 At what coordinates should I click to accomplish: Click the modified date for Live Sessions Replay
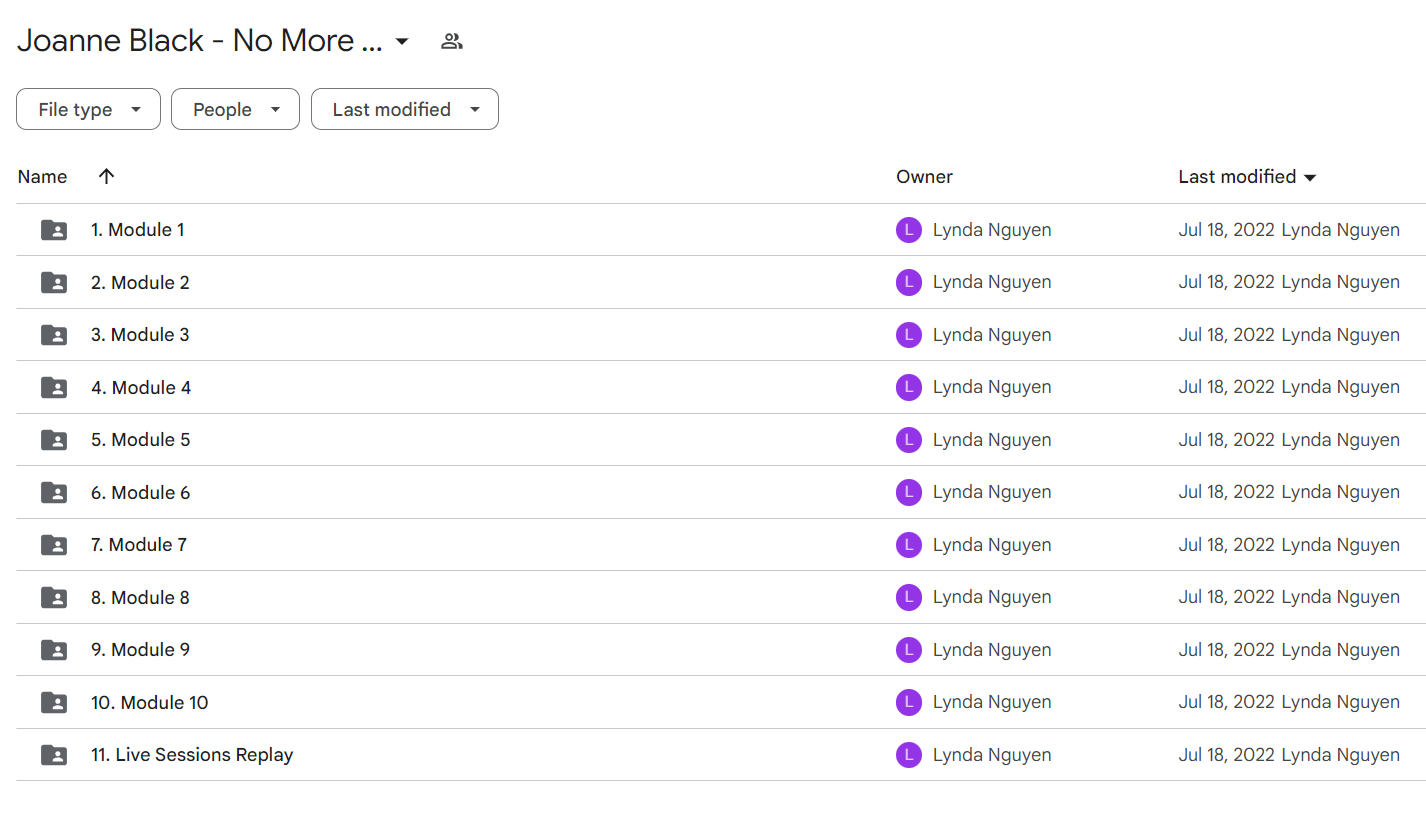click(x=1226, y=755)
